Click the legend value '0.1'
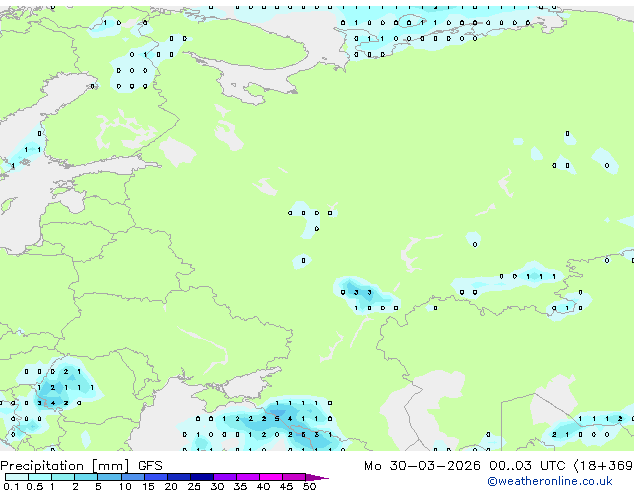The height and width of the screenshot is (490, 634). tap(11, 486)
